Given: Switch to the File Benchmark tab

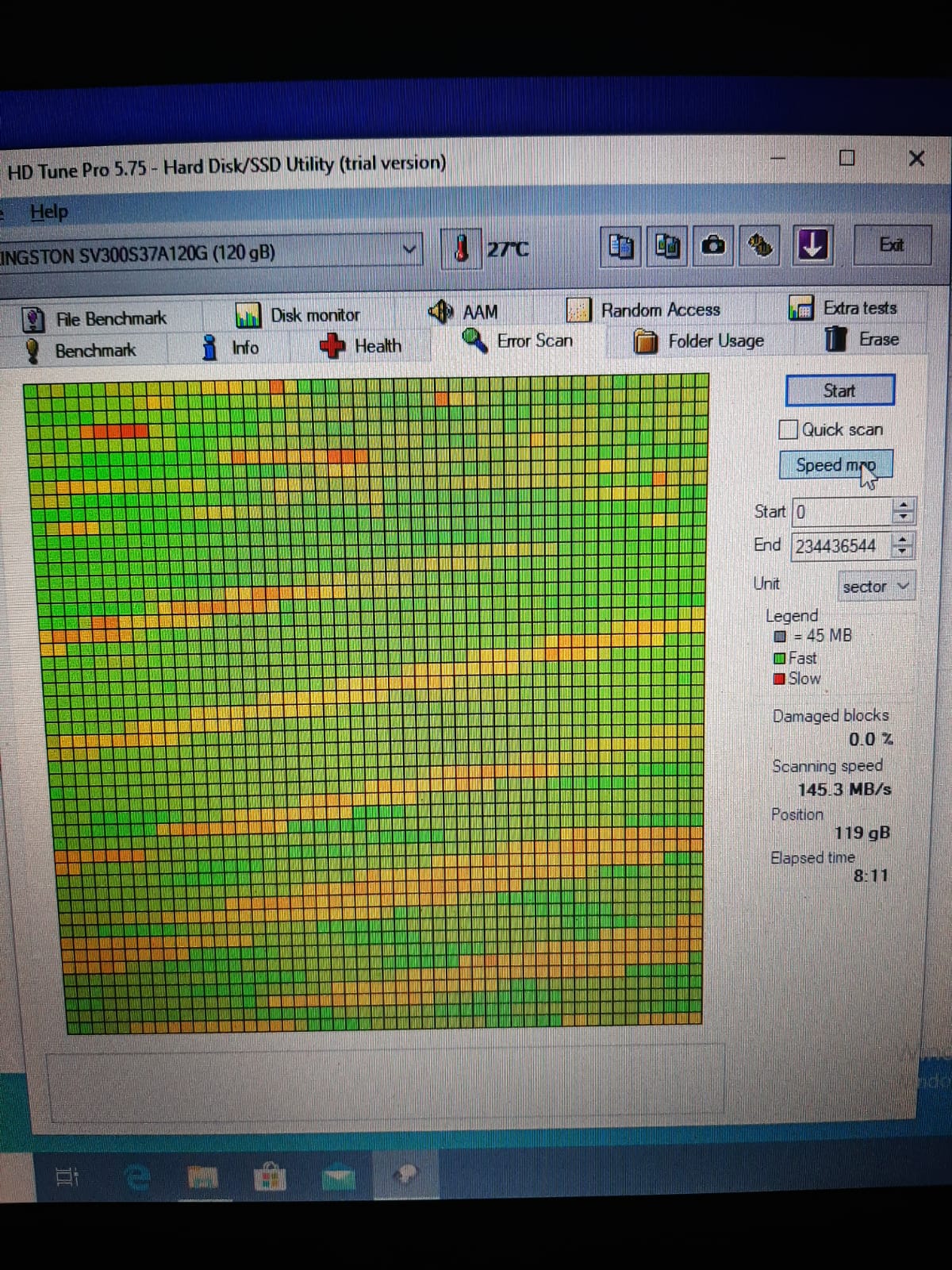Looking at the screenshot, I should click(x=111, y=318).
